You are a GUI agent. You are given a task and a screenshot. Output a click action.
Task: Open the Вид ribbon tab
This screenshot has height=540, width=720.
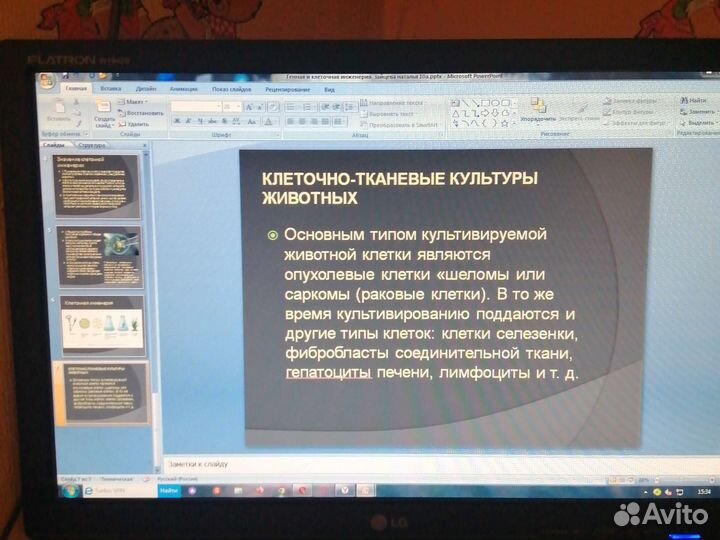329,90
